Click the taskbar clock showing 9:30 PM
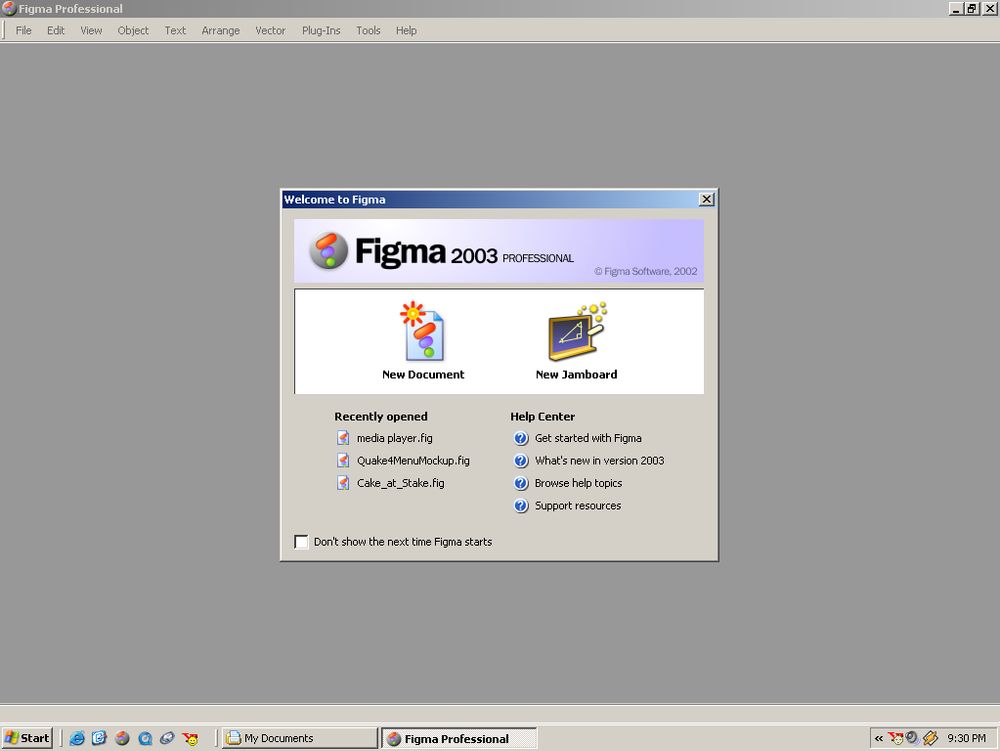This screenshot has height=751, width=1000. pyautogui.click(x=966, y=738)
